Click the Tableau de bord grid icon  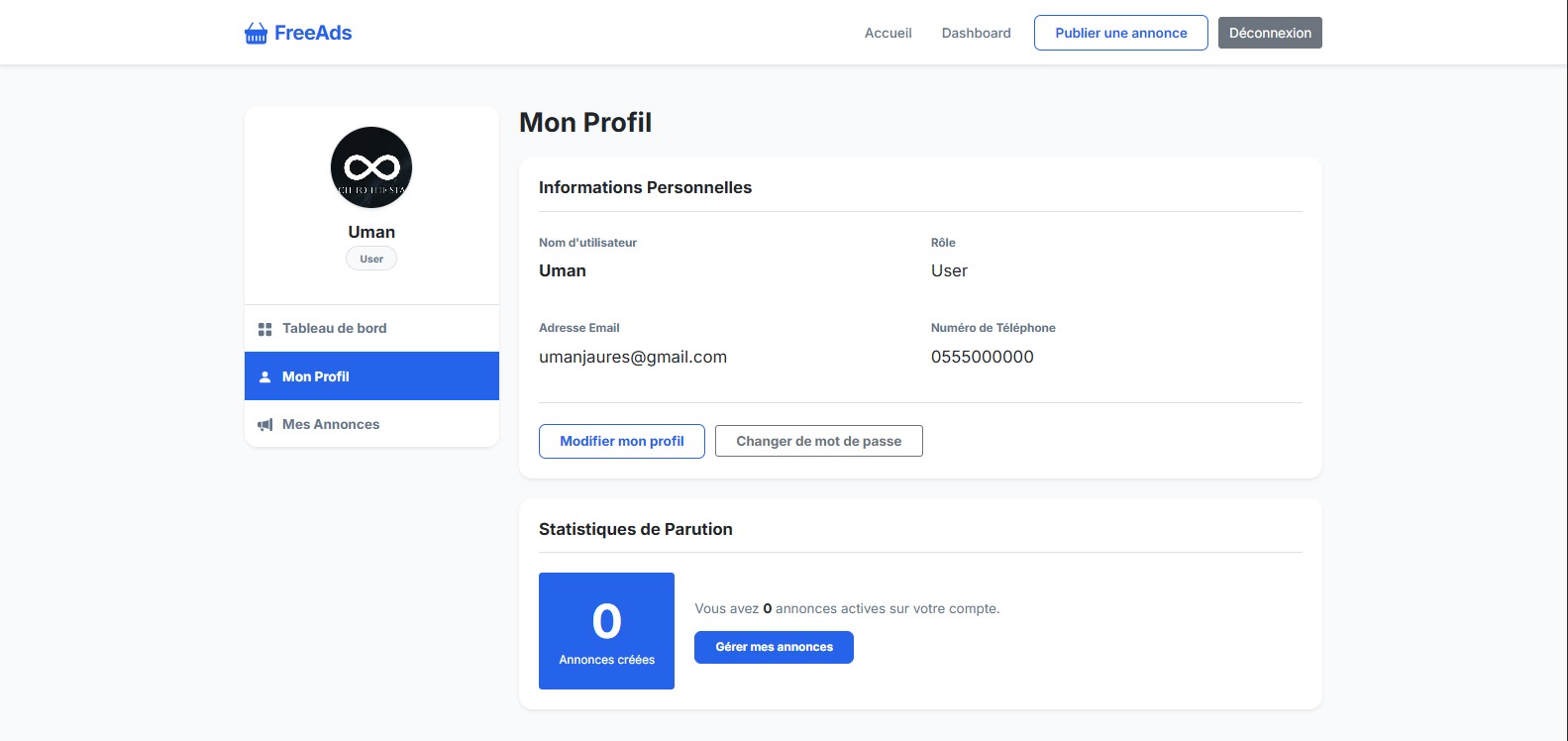(x=264, y=329)
